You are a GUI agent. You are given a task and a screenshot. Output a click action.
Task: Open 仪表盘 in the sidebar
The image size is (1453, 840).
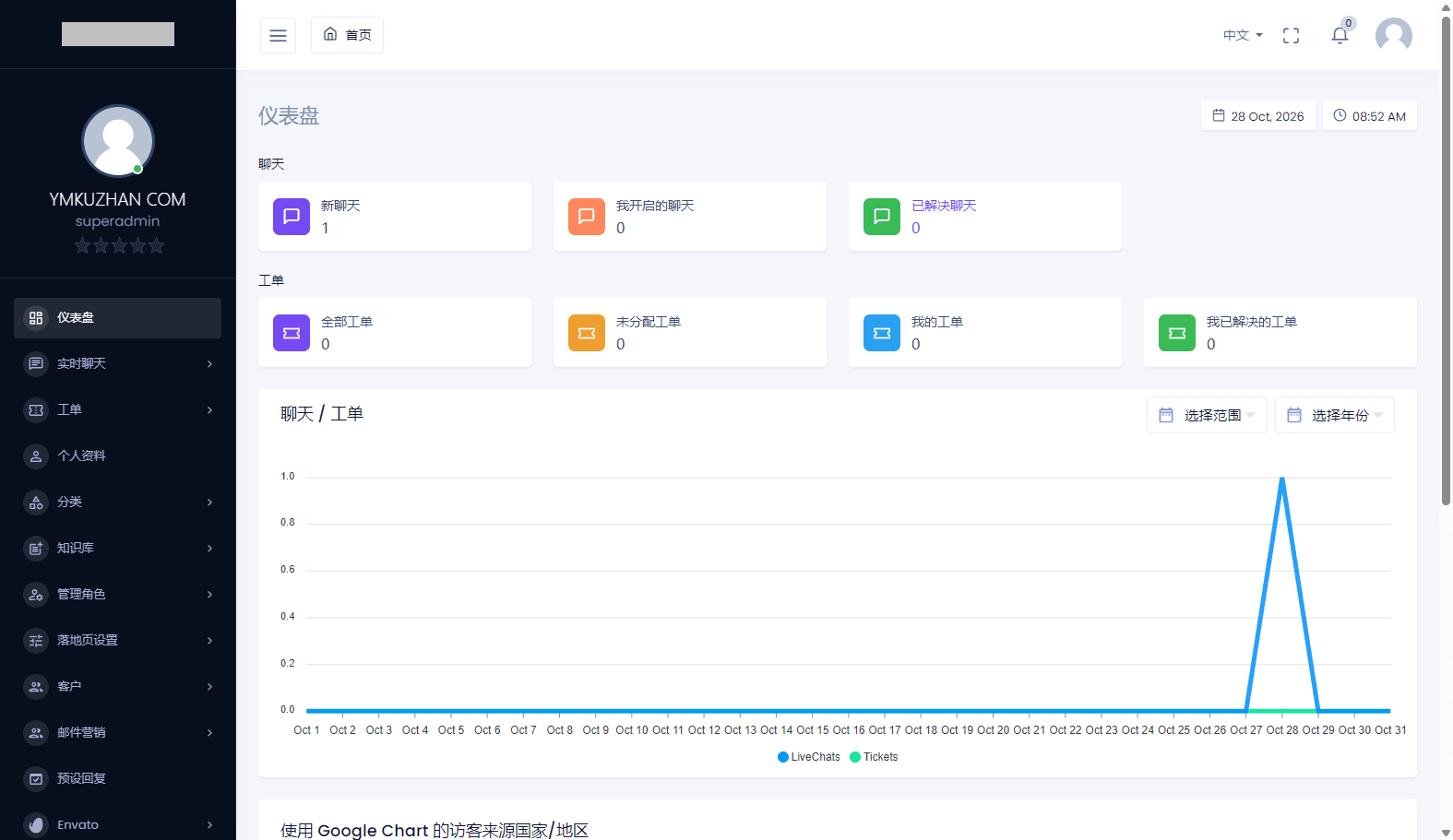tap(118, 318)
